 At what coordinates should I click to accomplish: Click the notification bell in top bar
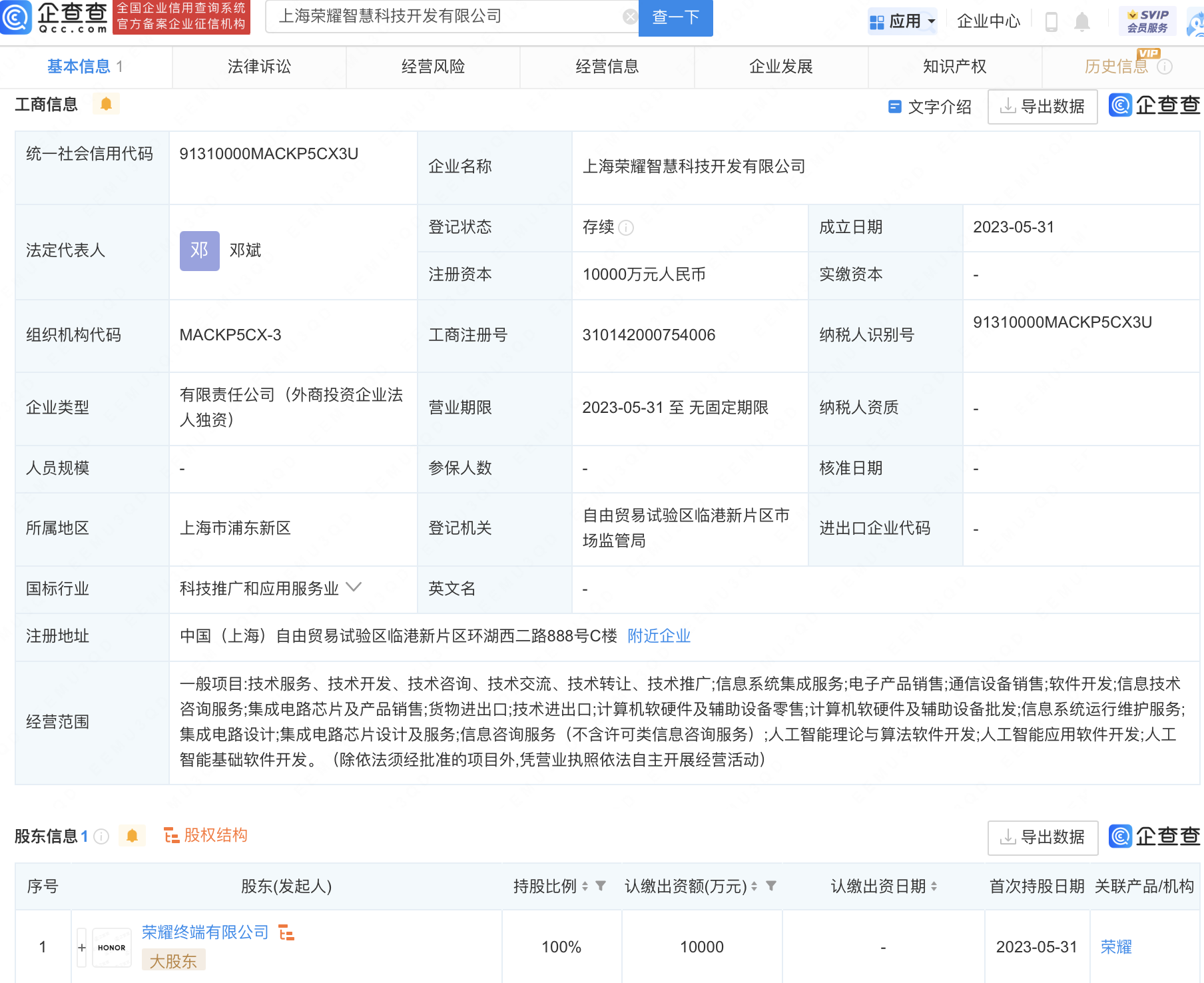tap(1082, 21)
